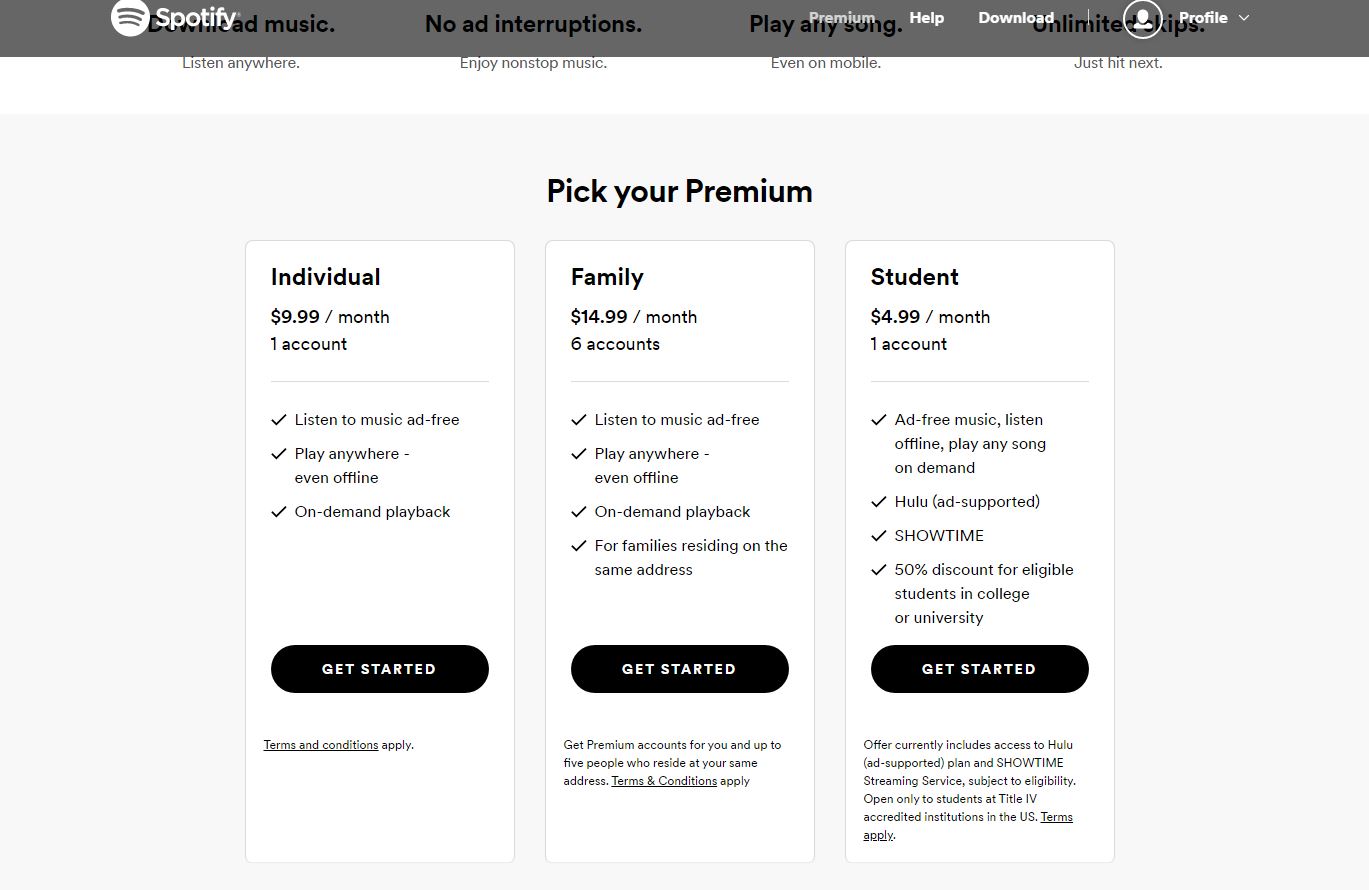
Task: Open the Help nav item
Action: 926,18
